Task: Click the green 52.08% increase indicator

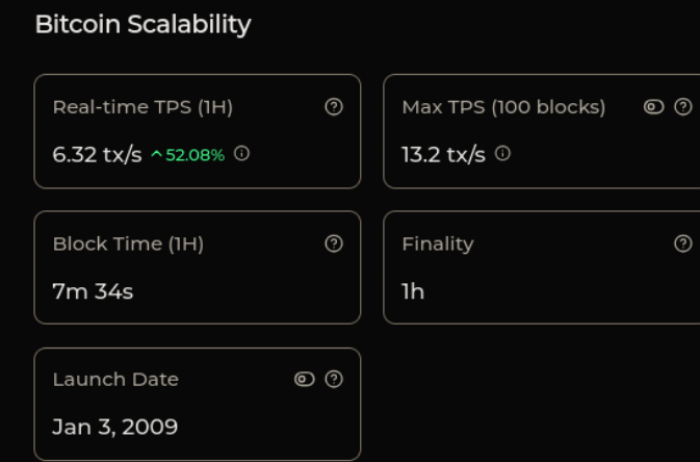Action: [x=188, y=155]
